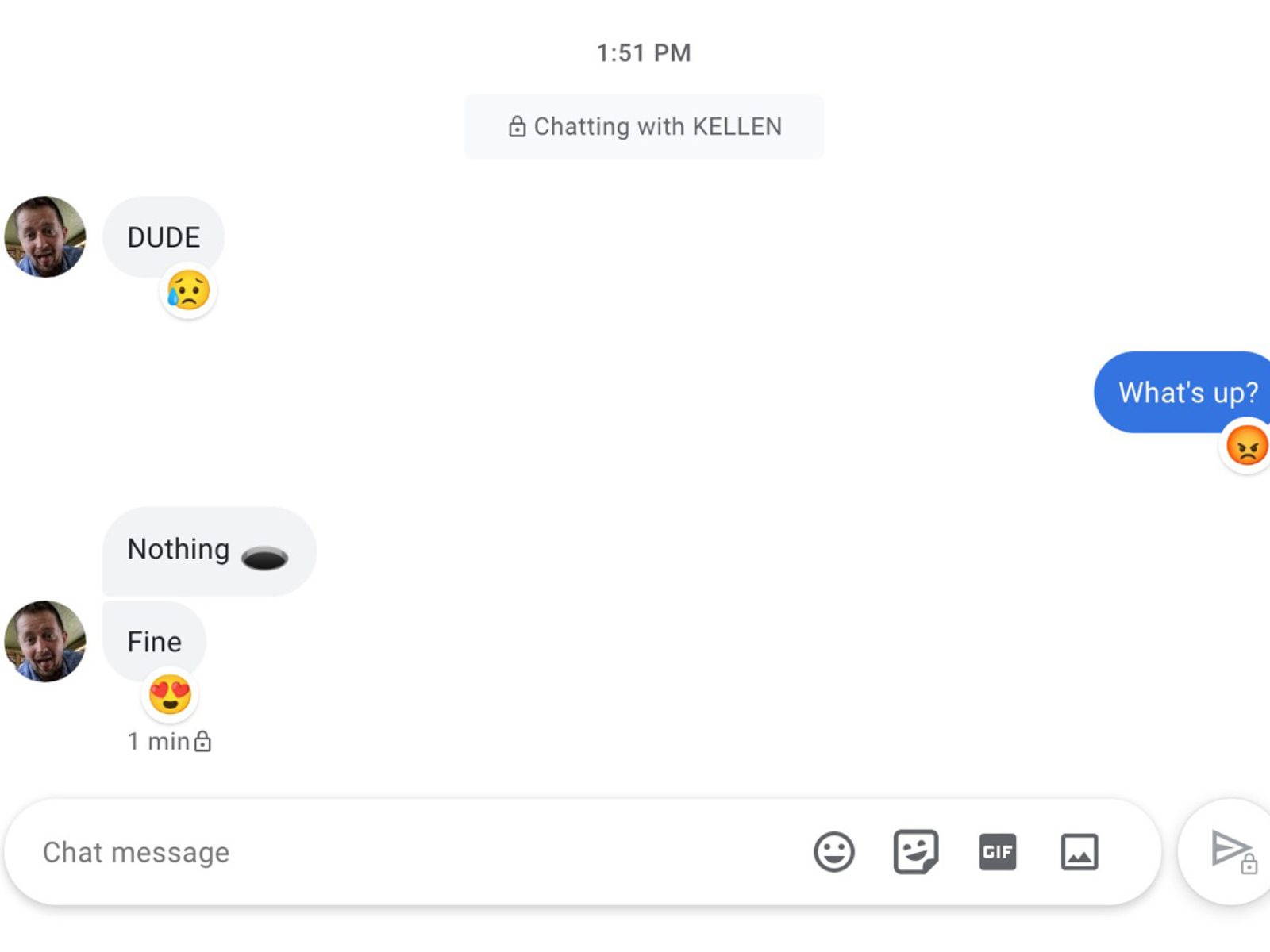Open the GIF search button
The image size is (1270, 952).
click(x=997, y=852)
